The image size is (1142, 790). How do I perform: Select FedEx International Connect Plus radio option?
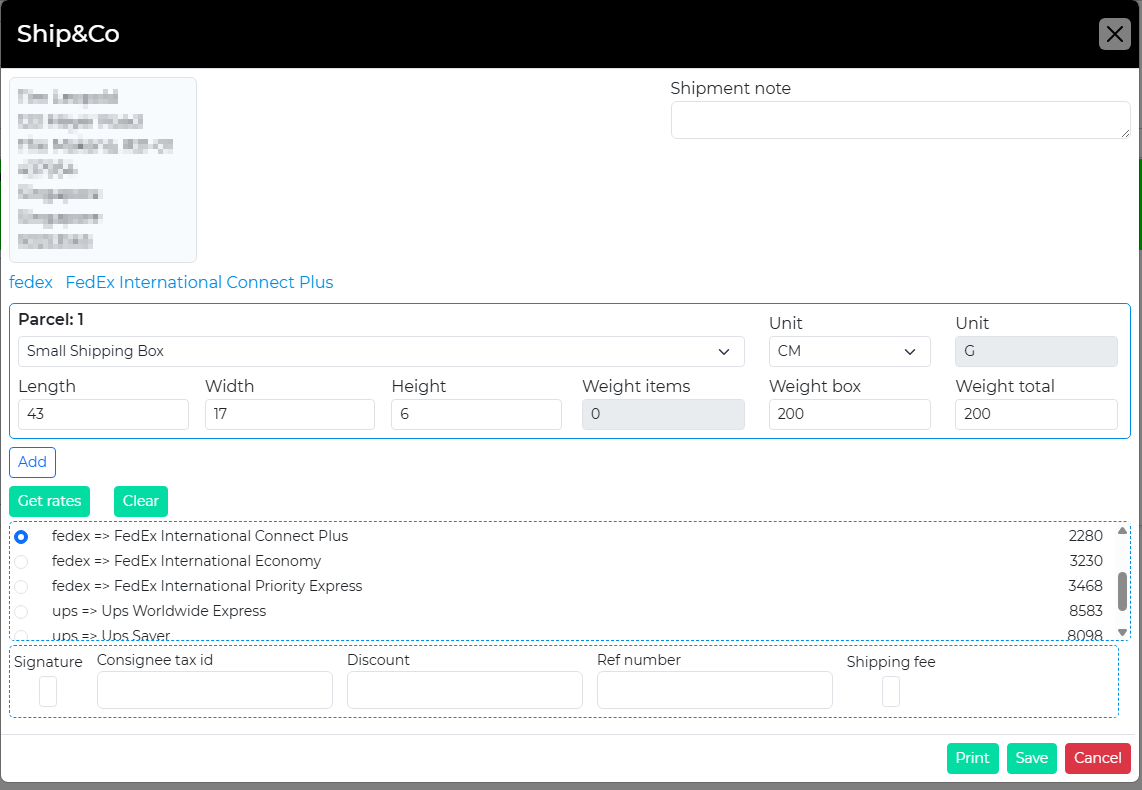22,537
